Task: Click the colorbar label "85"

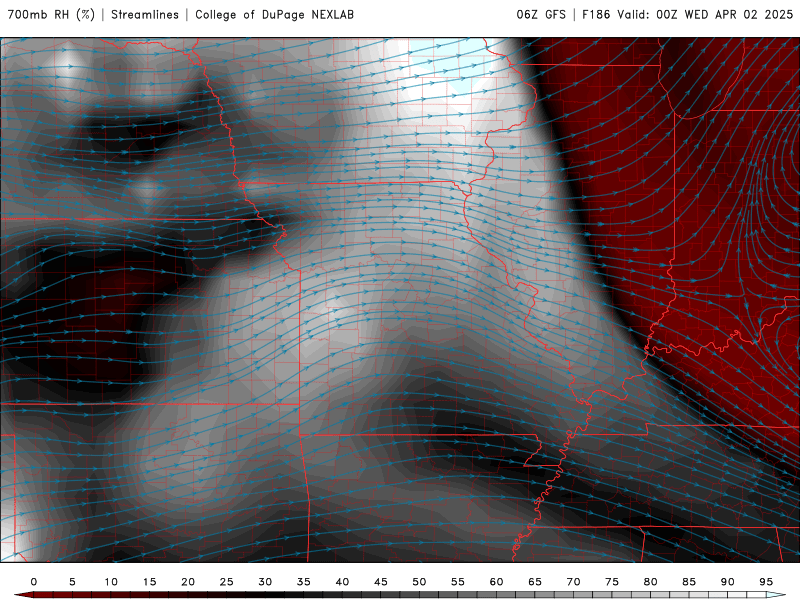Action: pos(689,582)
